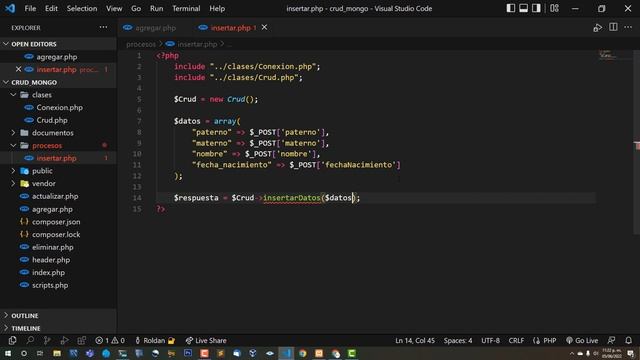Click Ln 14, Col 45 cursor position
The image size is (640, 360).
(x=415, y=340)
